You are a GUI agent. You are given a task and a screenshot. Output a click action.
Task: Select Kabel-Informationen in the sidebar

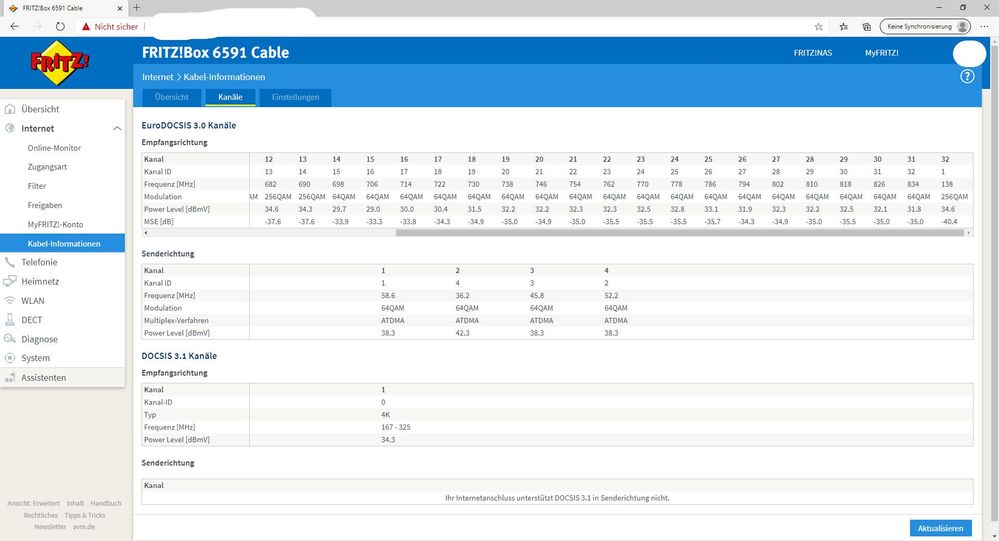62,243
